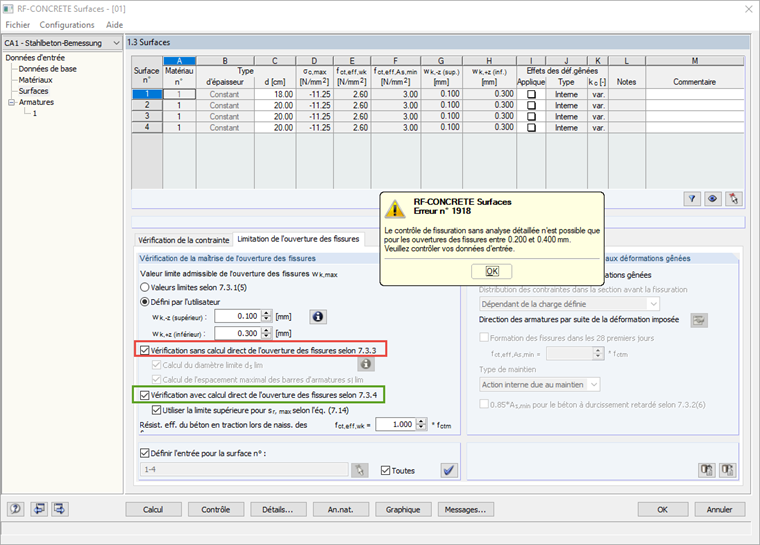Click the wk,+z (inférieur) 0.300 input field
The image size is (760, 545).
pyautogui.click(x=238, y=333)
